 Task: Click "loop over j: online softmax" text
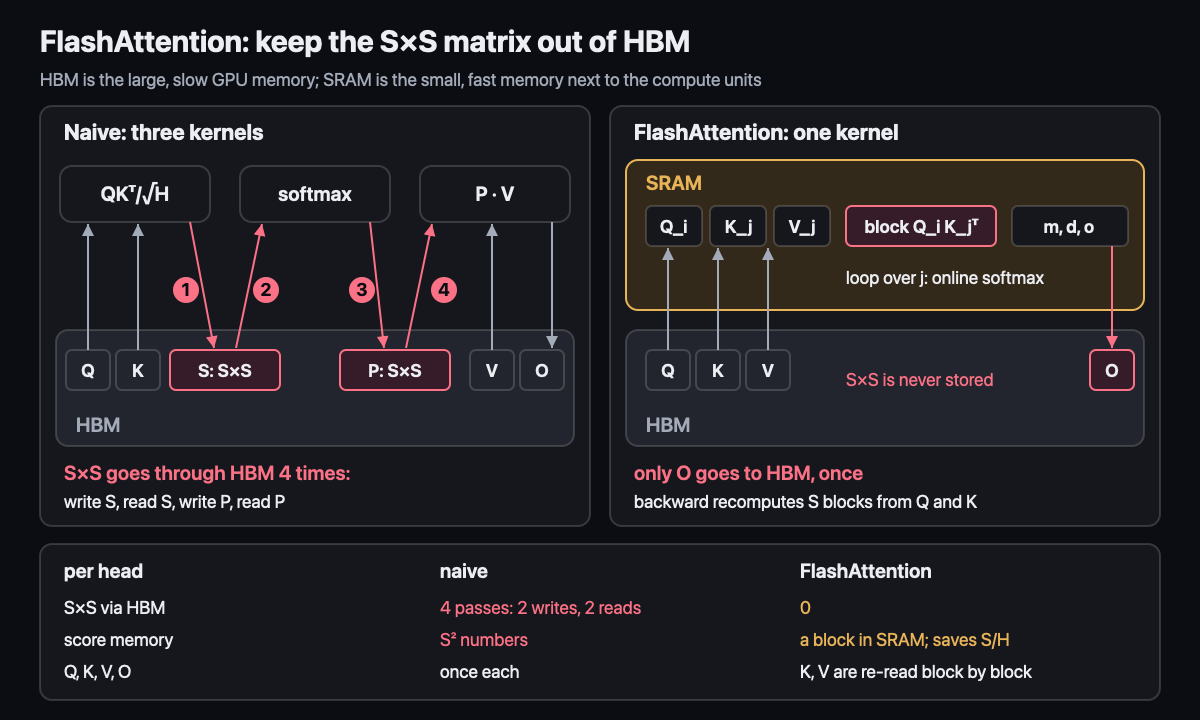click(945, 278)
